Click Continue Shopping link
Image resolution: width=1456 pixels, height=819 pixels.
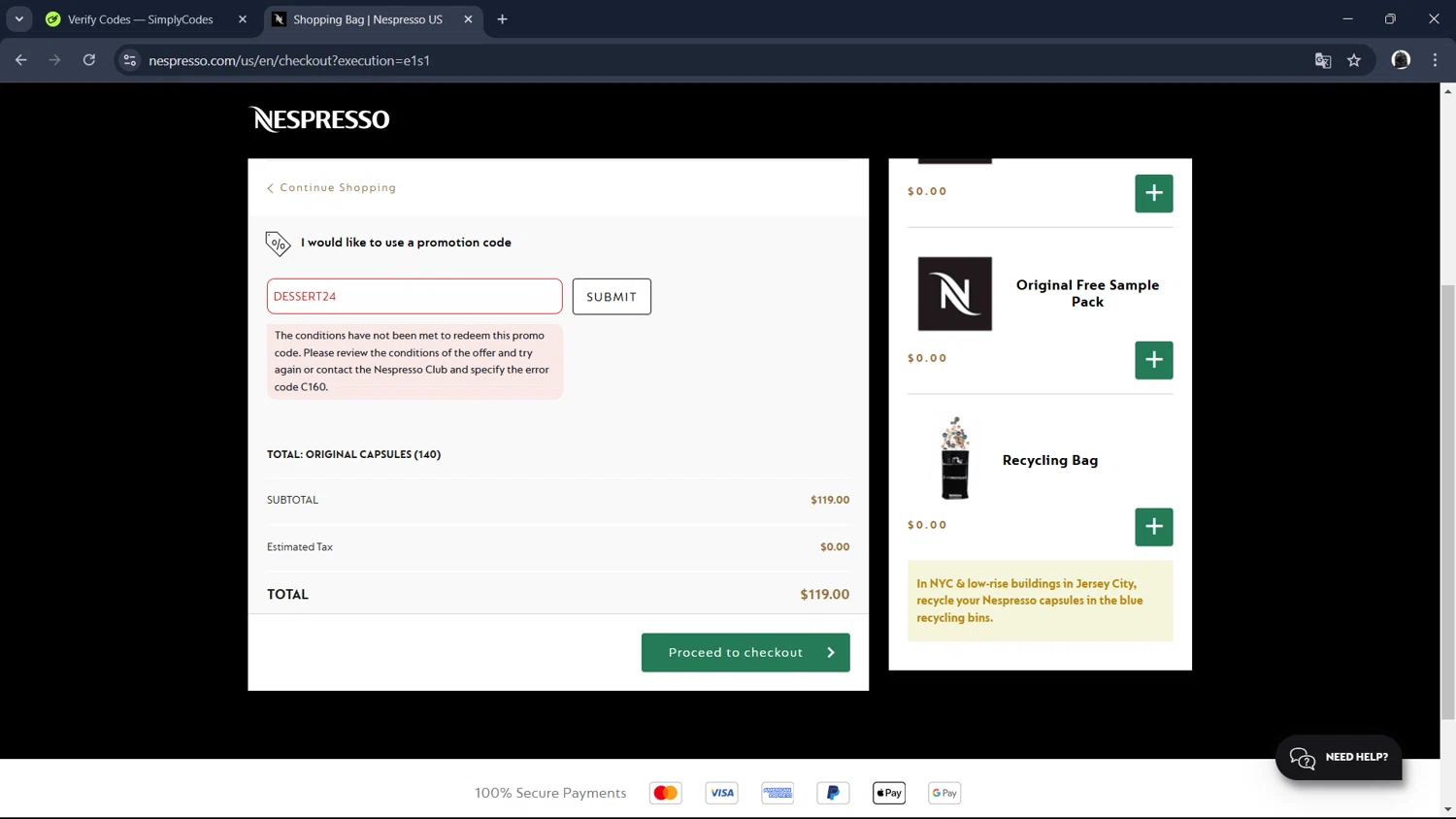click(332, 187)
